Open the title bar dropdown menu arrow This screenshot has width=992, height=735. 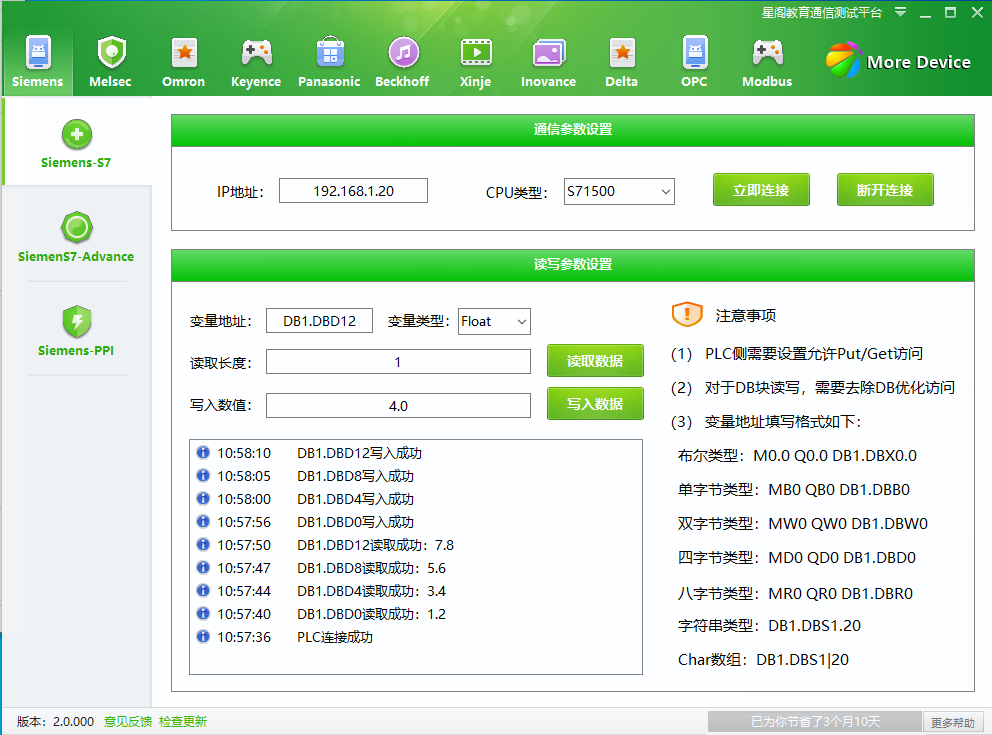[x=900, y=12]
